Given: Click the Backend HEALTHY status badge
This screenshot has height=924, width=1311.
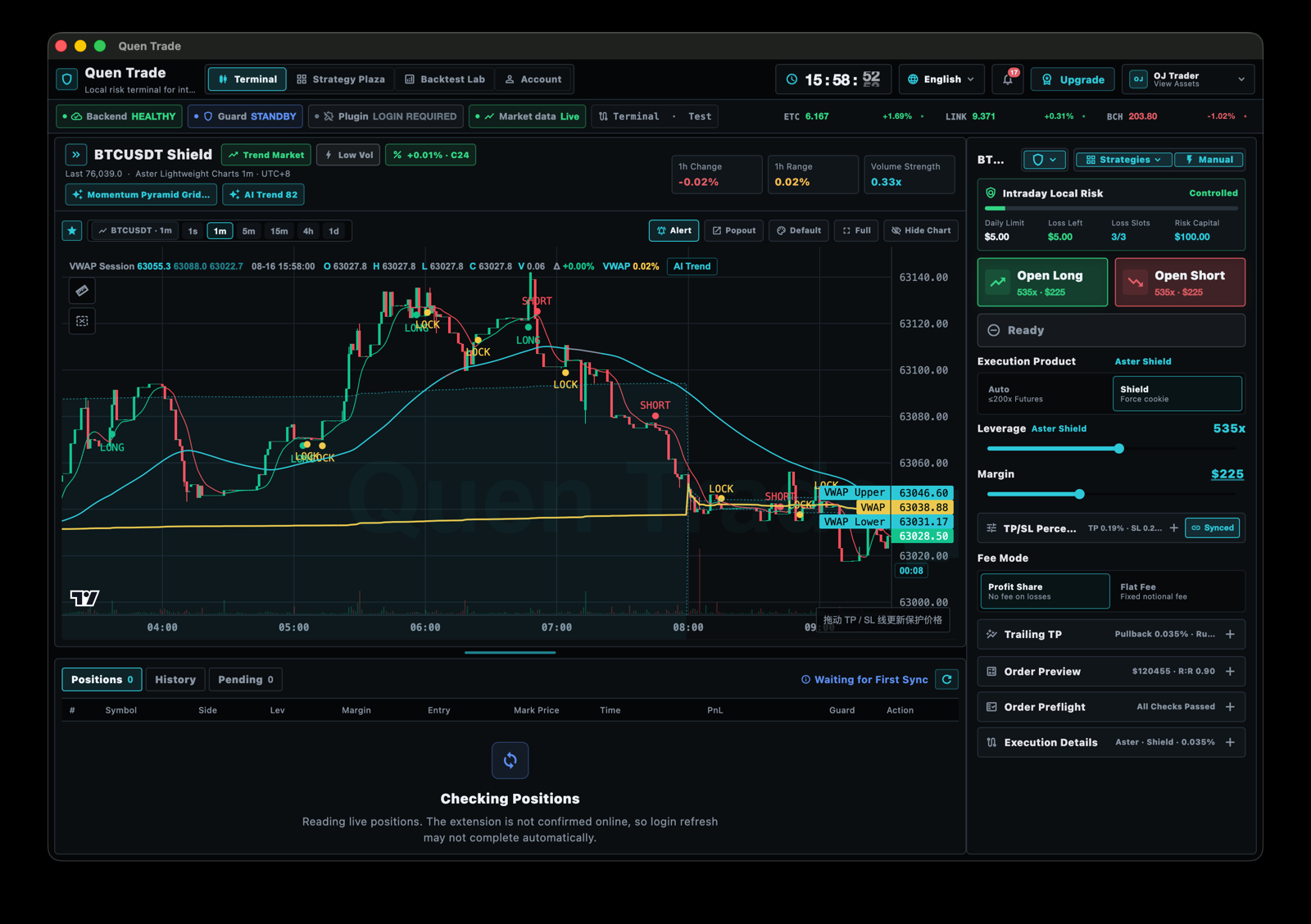Looking at the screenshot, I should click(120, 116).
